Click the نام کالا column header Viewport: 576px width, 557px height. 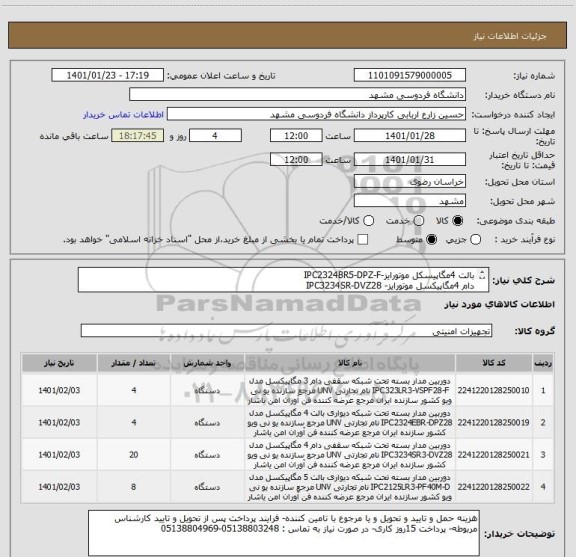(x=350, y=363)
